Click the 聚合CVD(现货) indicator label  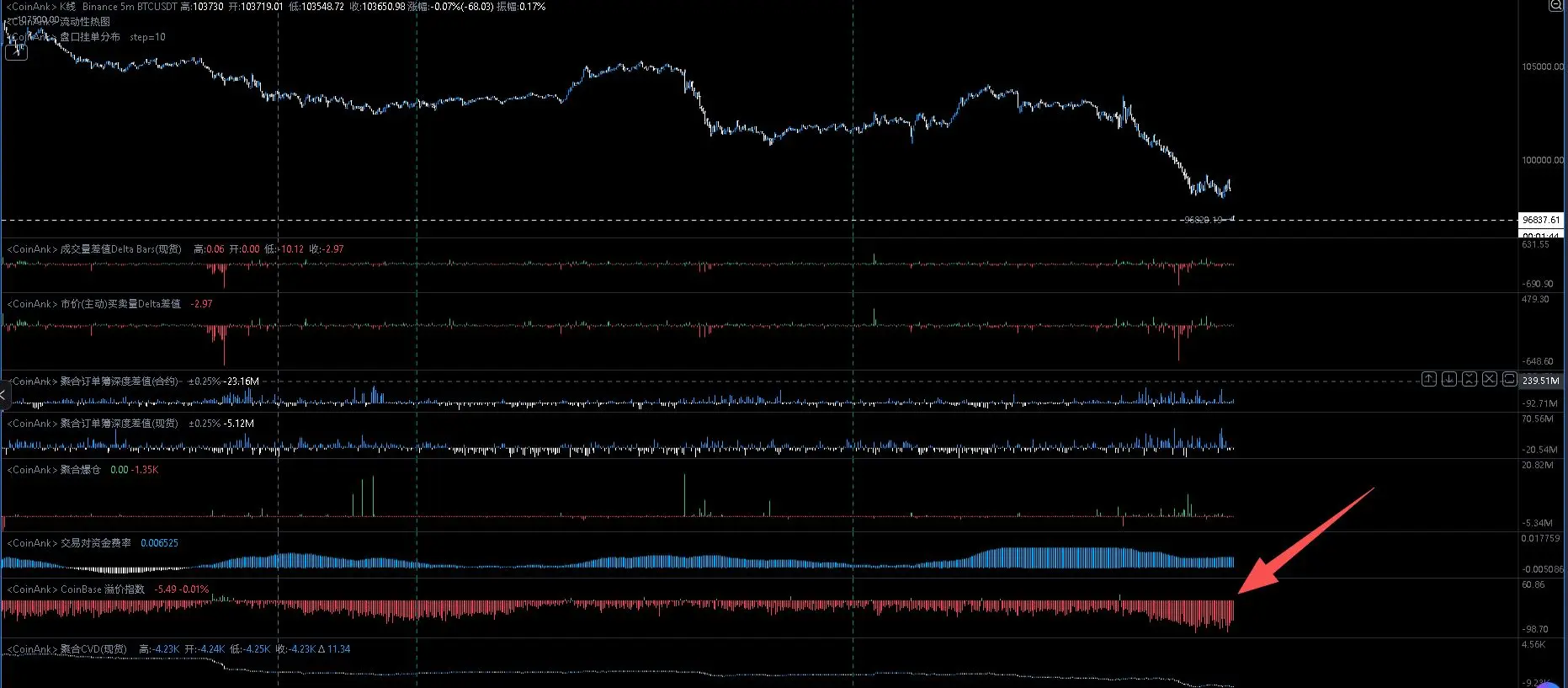click(x=93, y=649)
